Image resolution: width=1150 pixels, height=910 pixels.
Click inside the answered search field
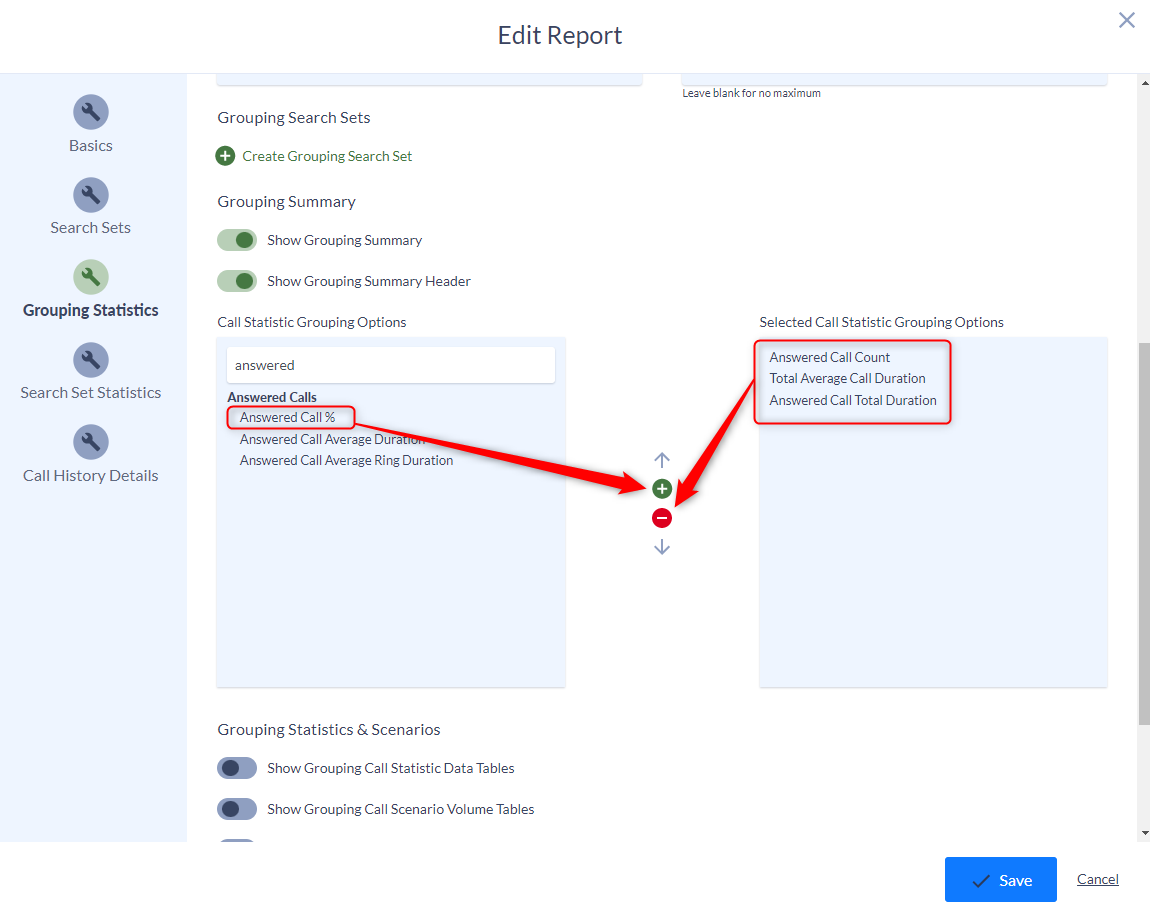(390, 364)
